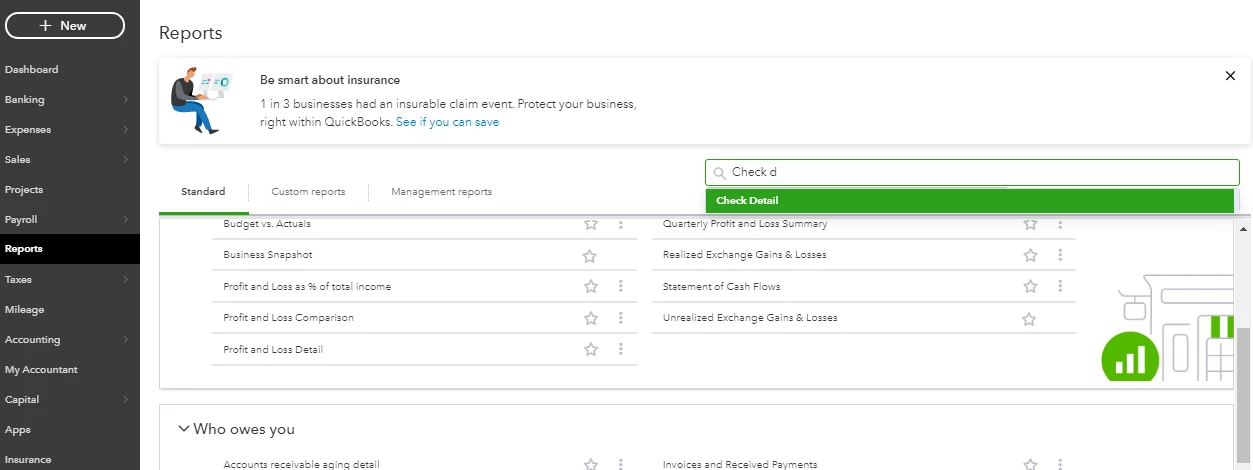The height and width of the screenshot is (470, 1253).
Task: Favorite Quarterly Profit and Loss Summary
Action: click(x=1030, y=224)
